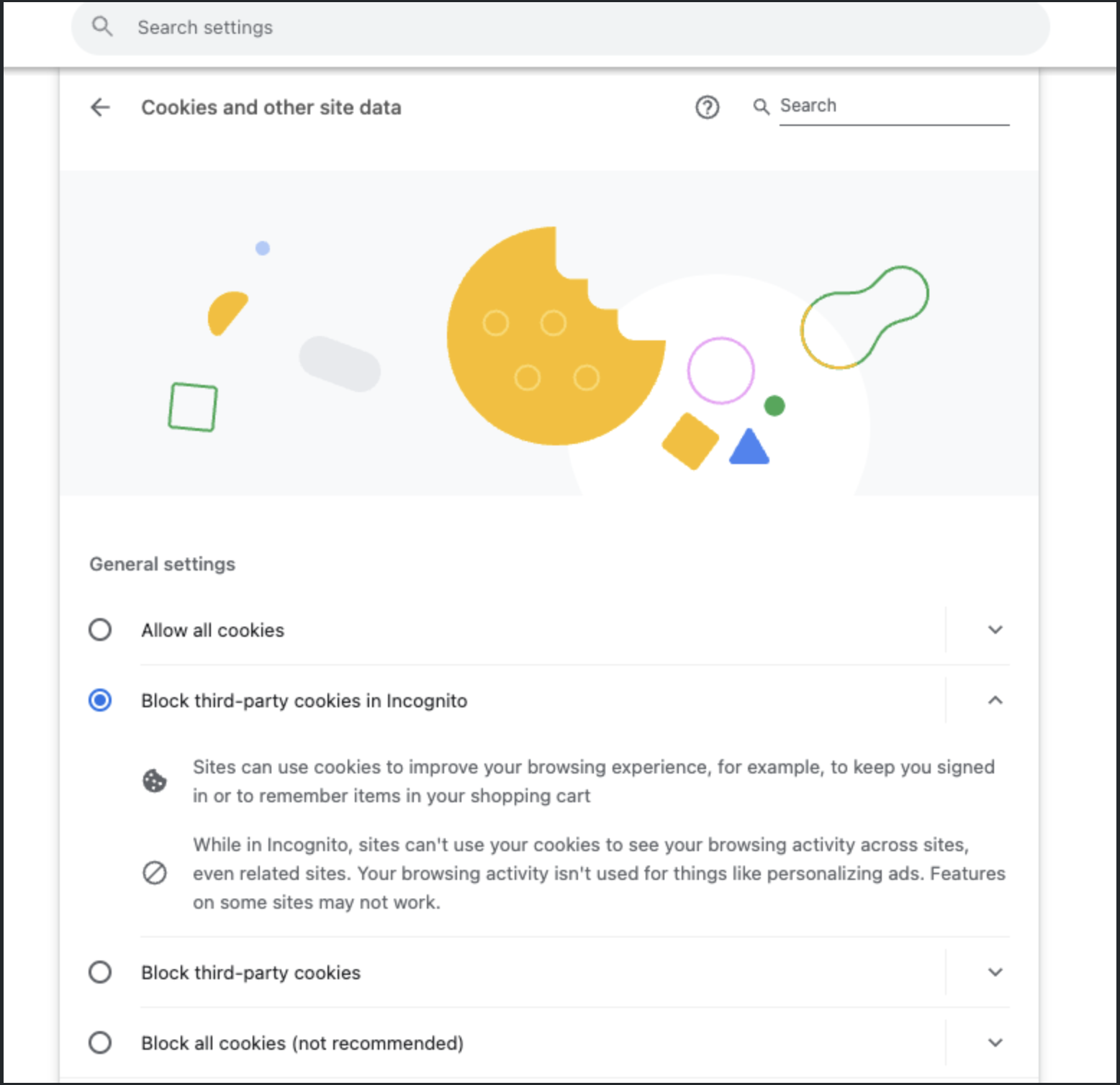
Task: Click the Allow all cookies label
Action: 212,630
